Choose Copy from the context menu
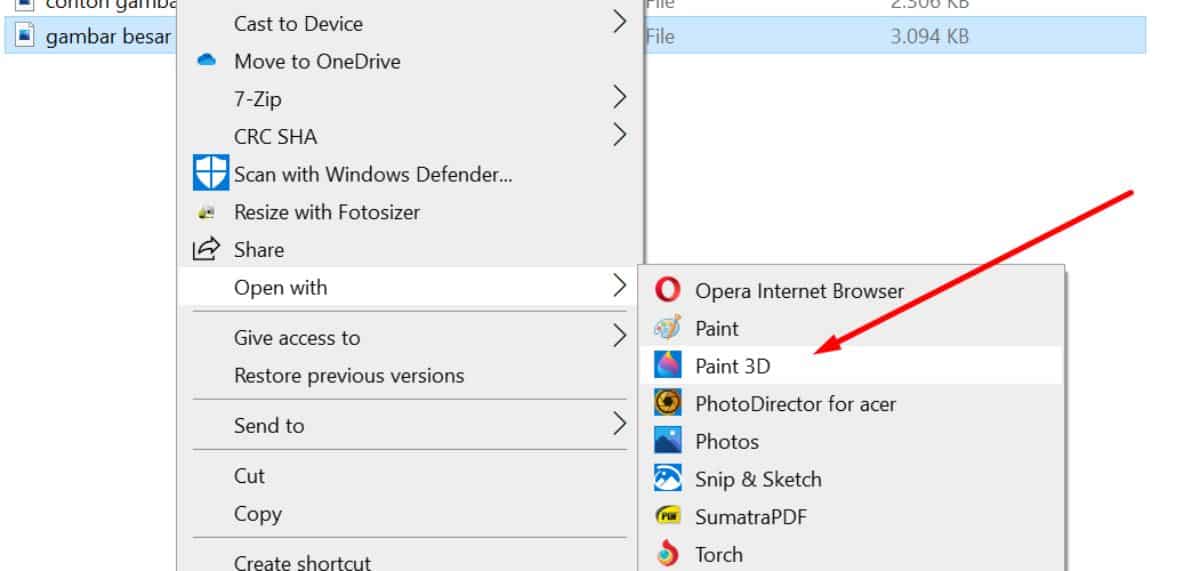 point(257,514)
